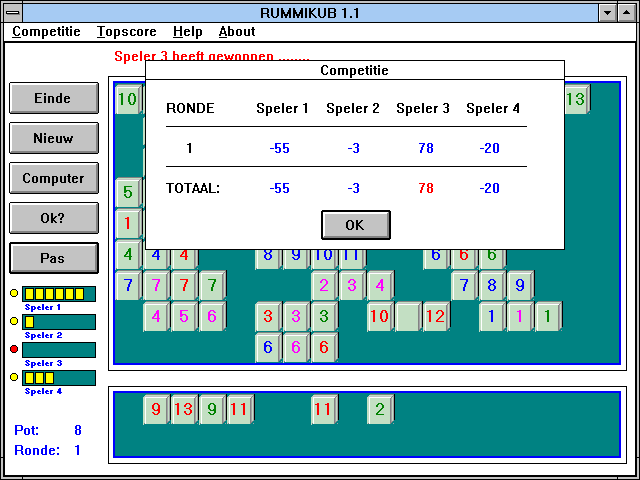640x480 pixels.
Task: Open the Help menu
Action: pyautogui.click(x=187, y=31)
